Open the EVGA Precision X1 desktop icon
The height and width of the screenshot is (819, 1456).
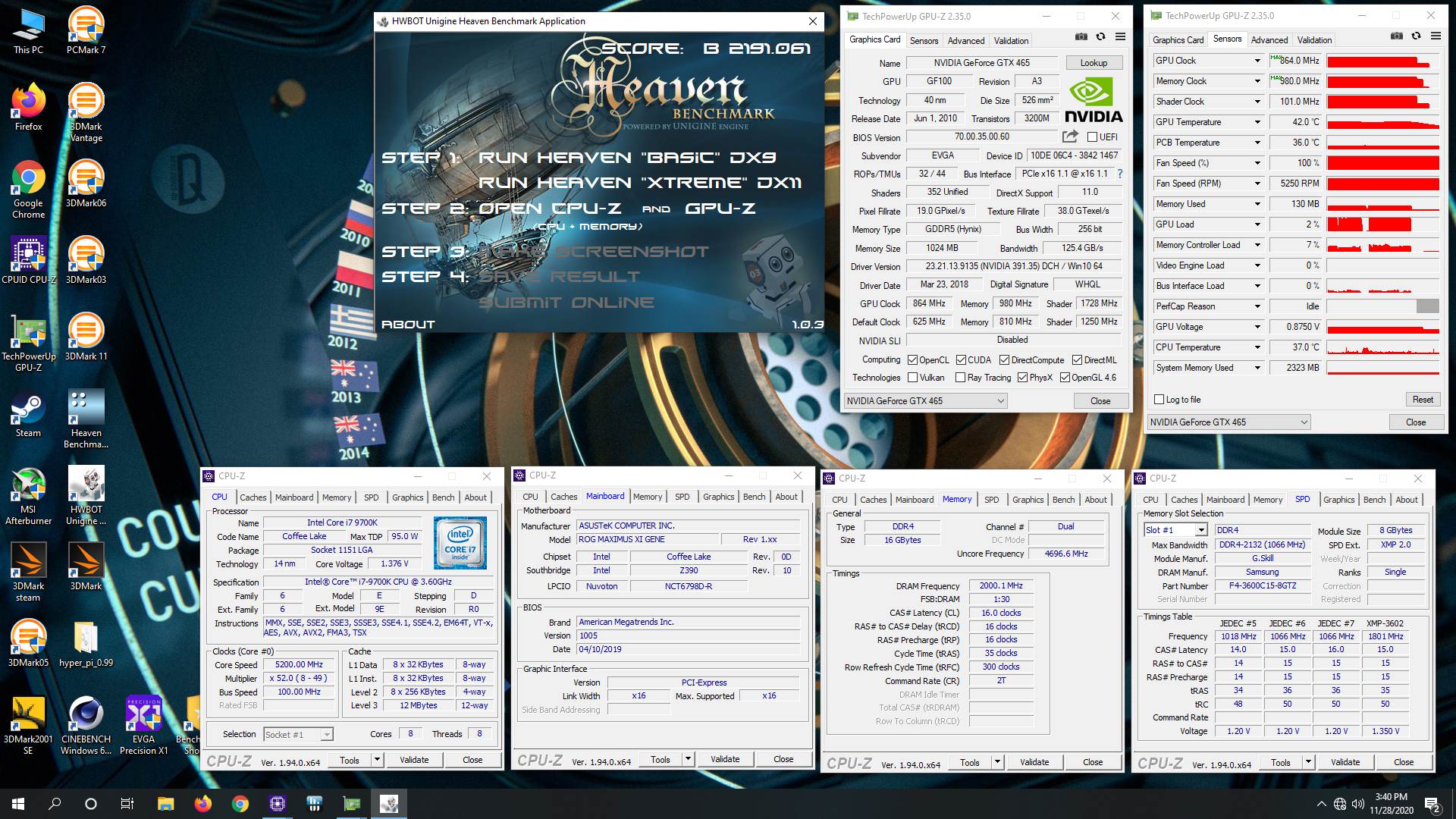[x=143, y=724]
